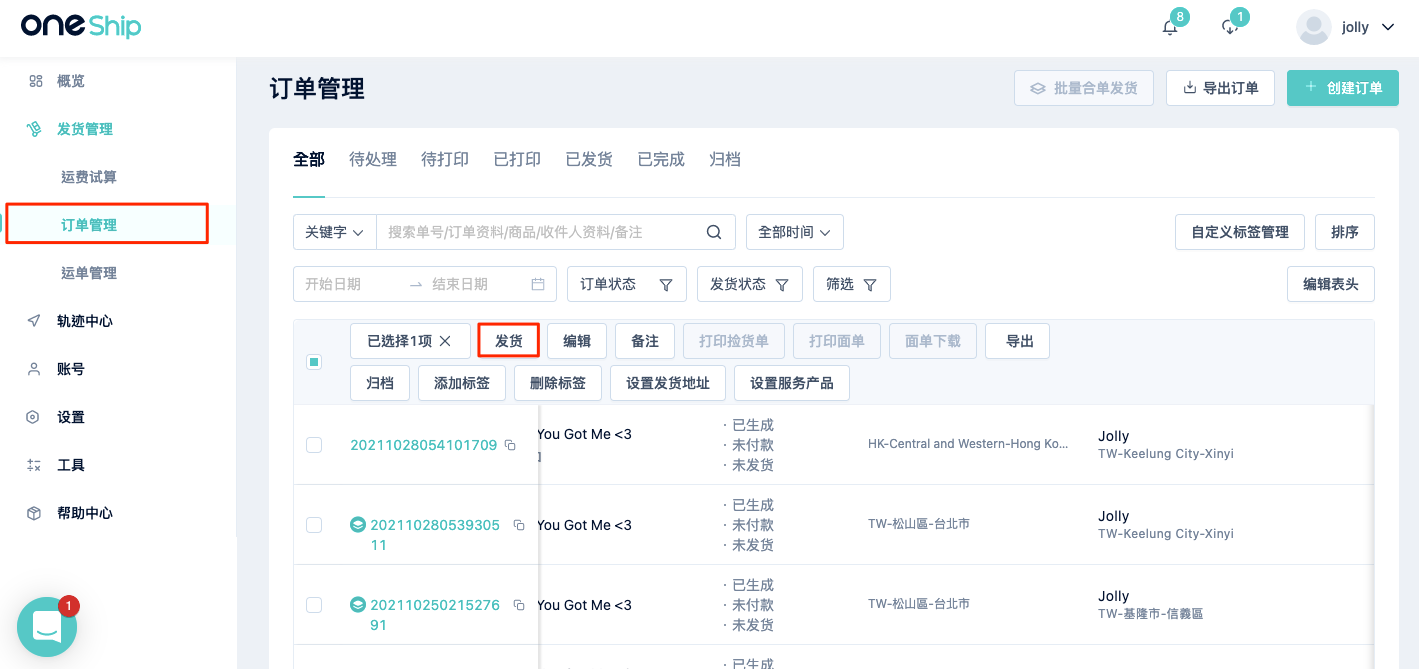The width and height of the screenshot is (1419, 669).
Task: Open the jolly user account menu
Action: point(1345,27)
